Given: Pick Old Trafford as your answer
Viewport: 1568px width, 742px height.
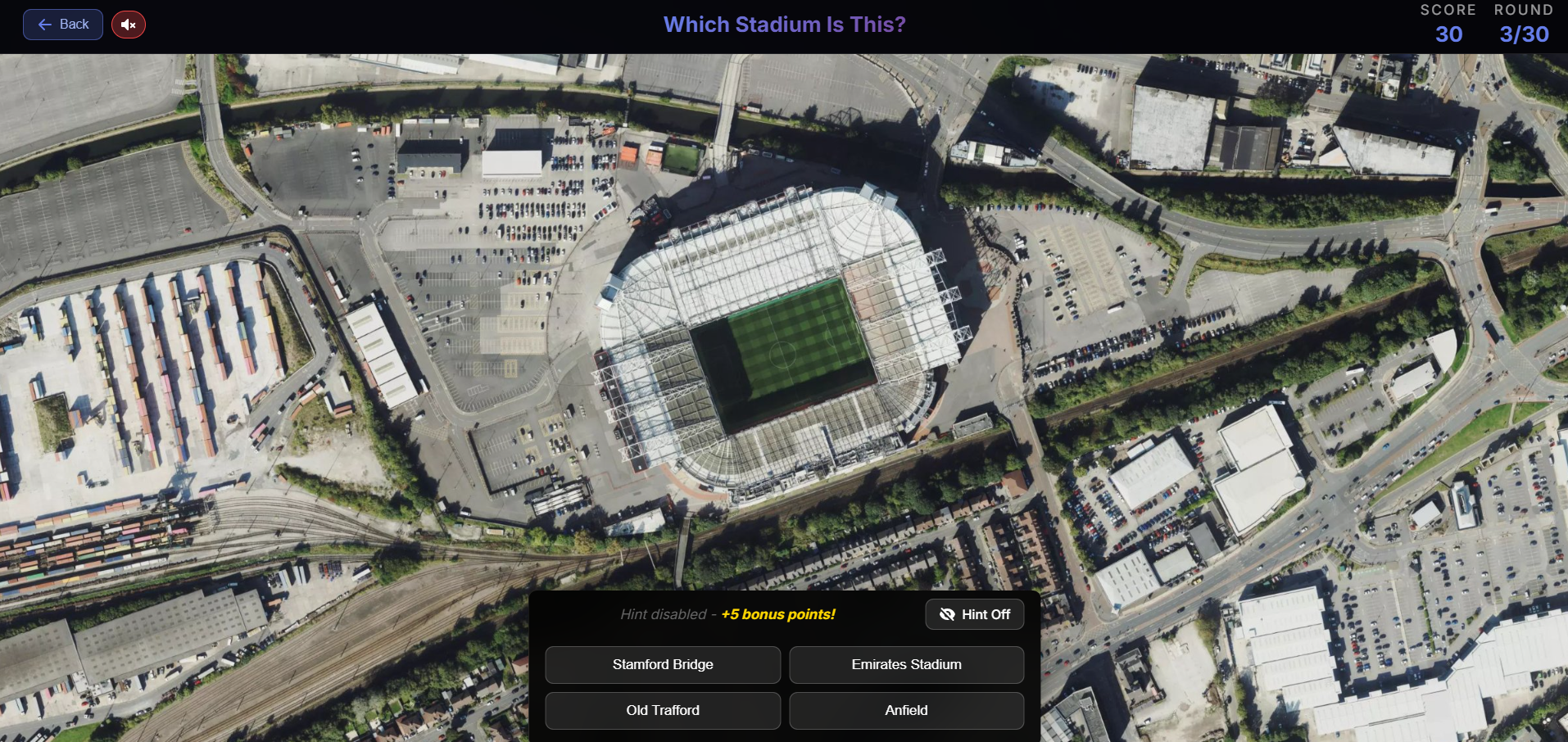Looking at the screenshot, I should (662, 710).
